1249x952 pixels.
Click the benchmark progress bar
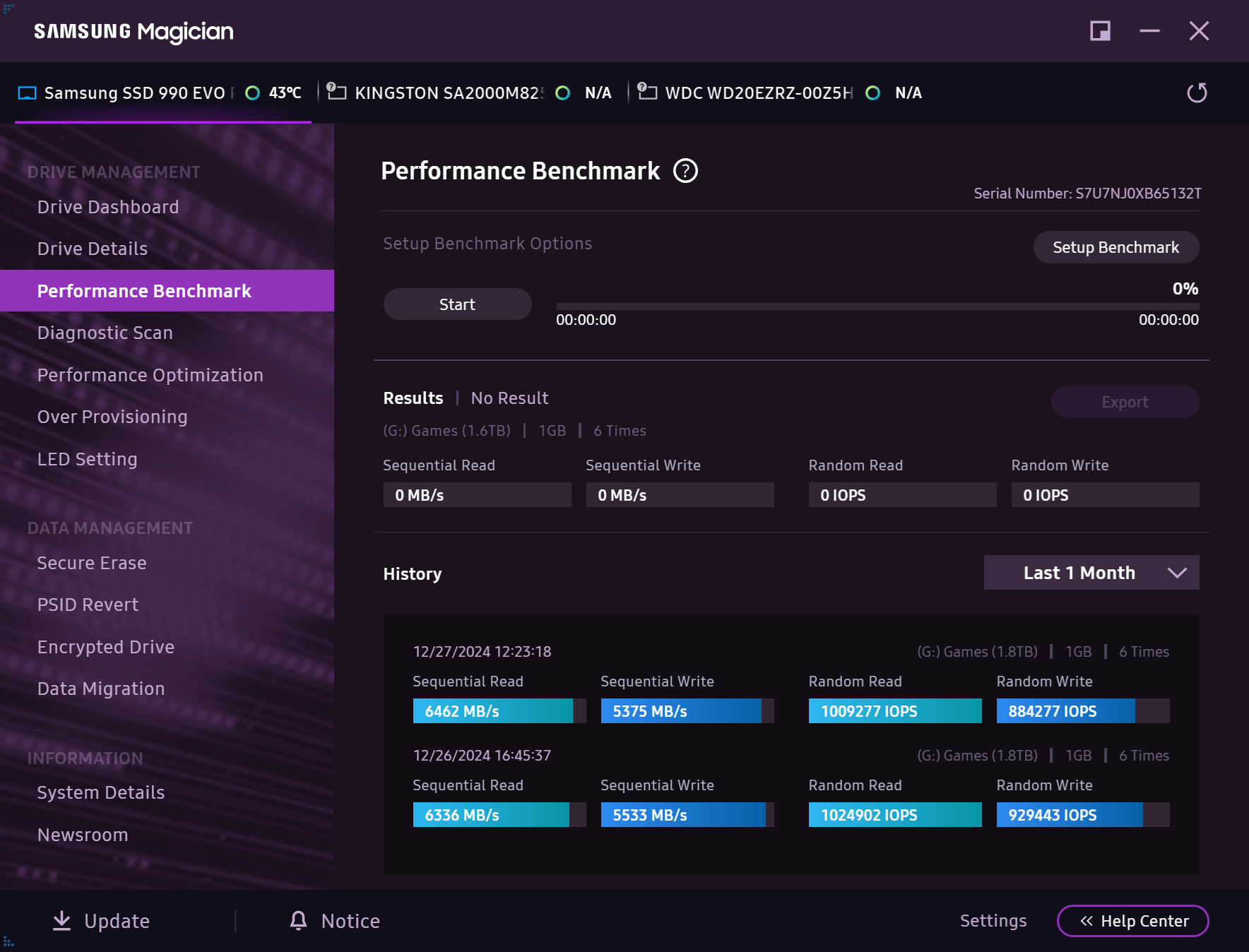coord(877,307)
